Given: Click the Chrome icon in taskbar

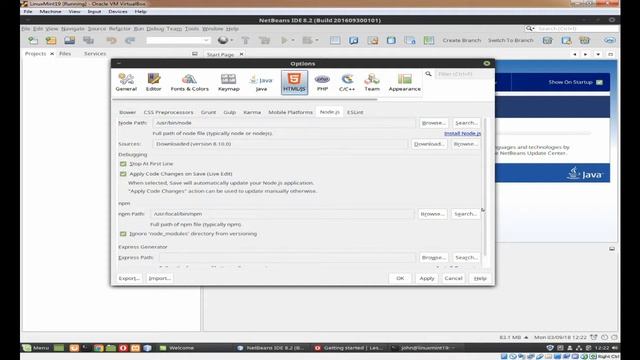Looking at the screenshot, I should tap(98, 348).
